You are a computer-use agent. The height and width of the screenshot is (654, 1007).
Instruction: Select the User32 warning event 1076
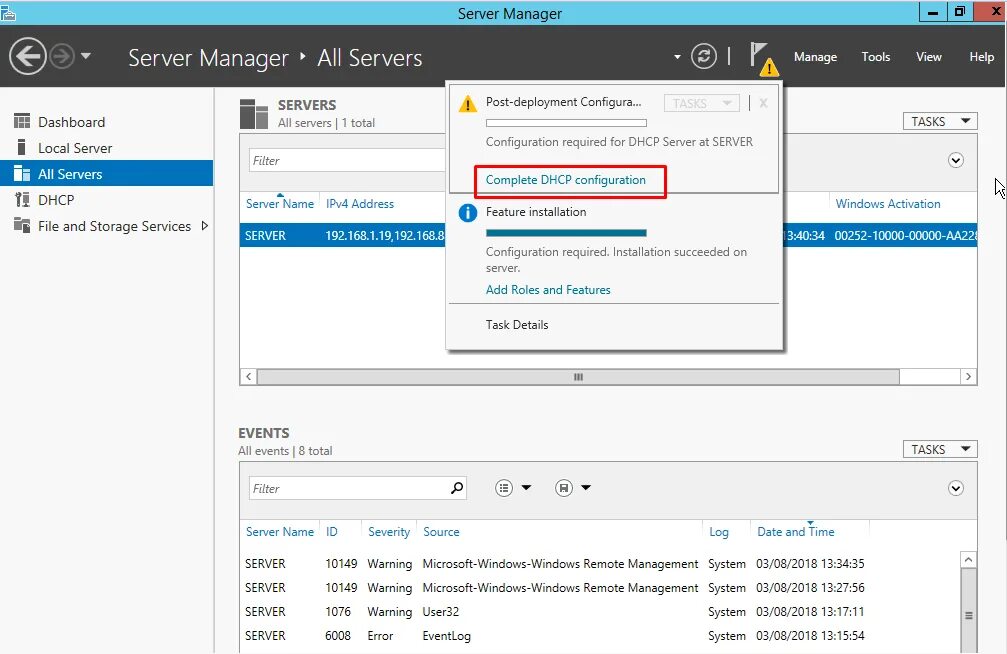[600, 612]
